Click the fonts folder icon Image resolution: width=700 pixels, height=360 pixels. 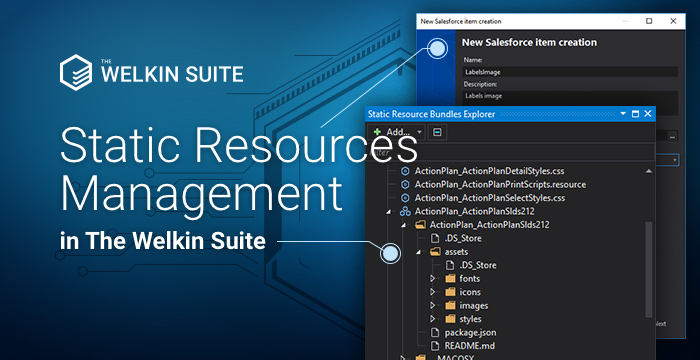point(450,279)
